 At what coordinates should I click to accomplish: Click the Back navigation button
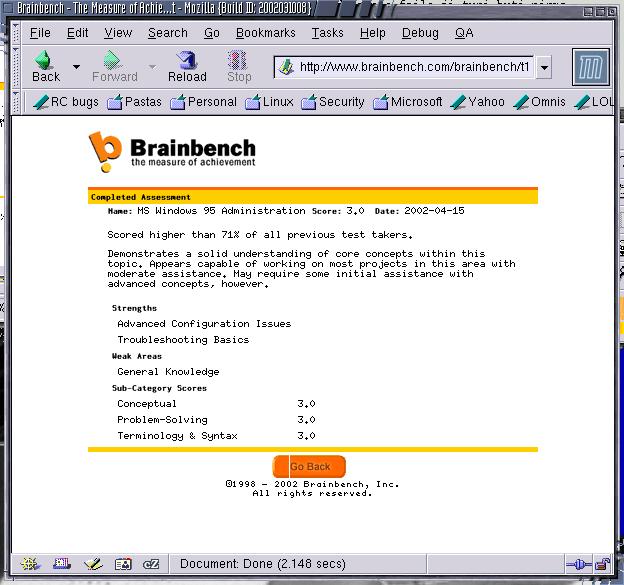point(46,66)
